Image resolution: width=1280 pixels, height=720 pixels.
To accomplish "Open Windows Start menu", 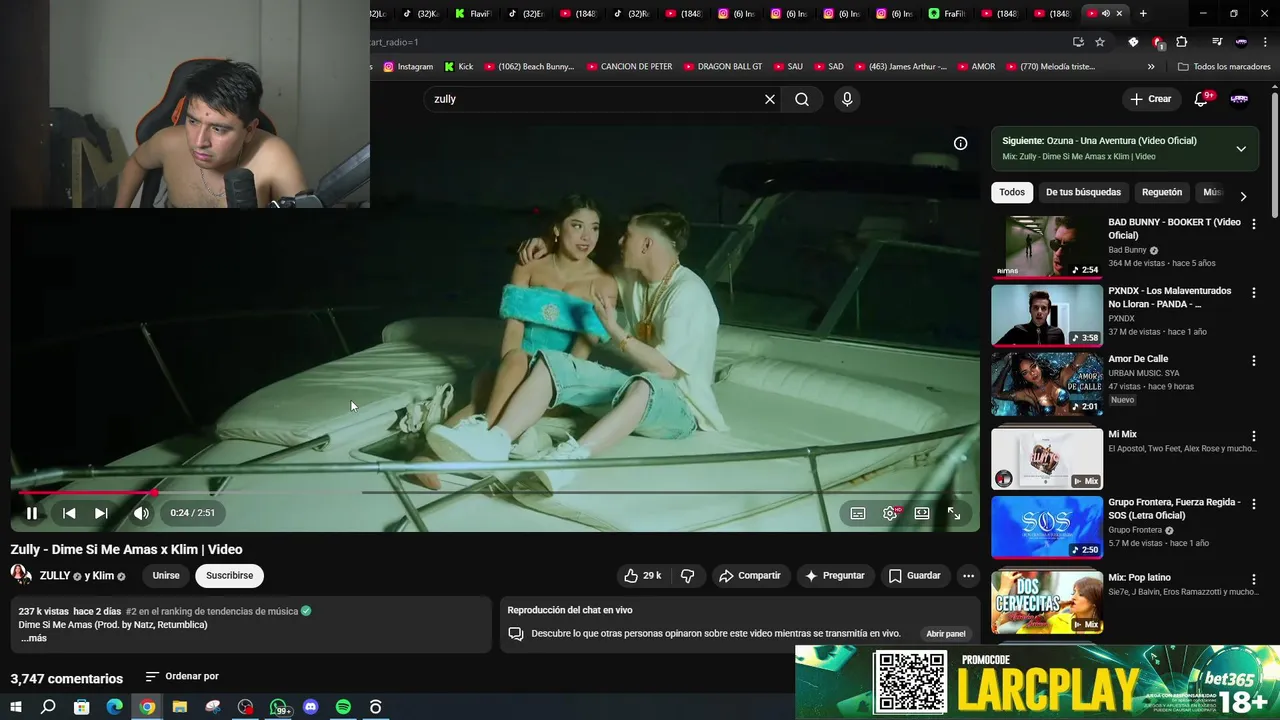I will (15, 707).
